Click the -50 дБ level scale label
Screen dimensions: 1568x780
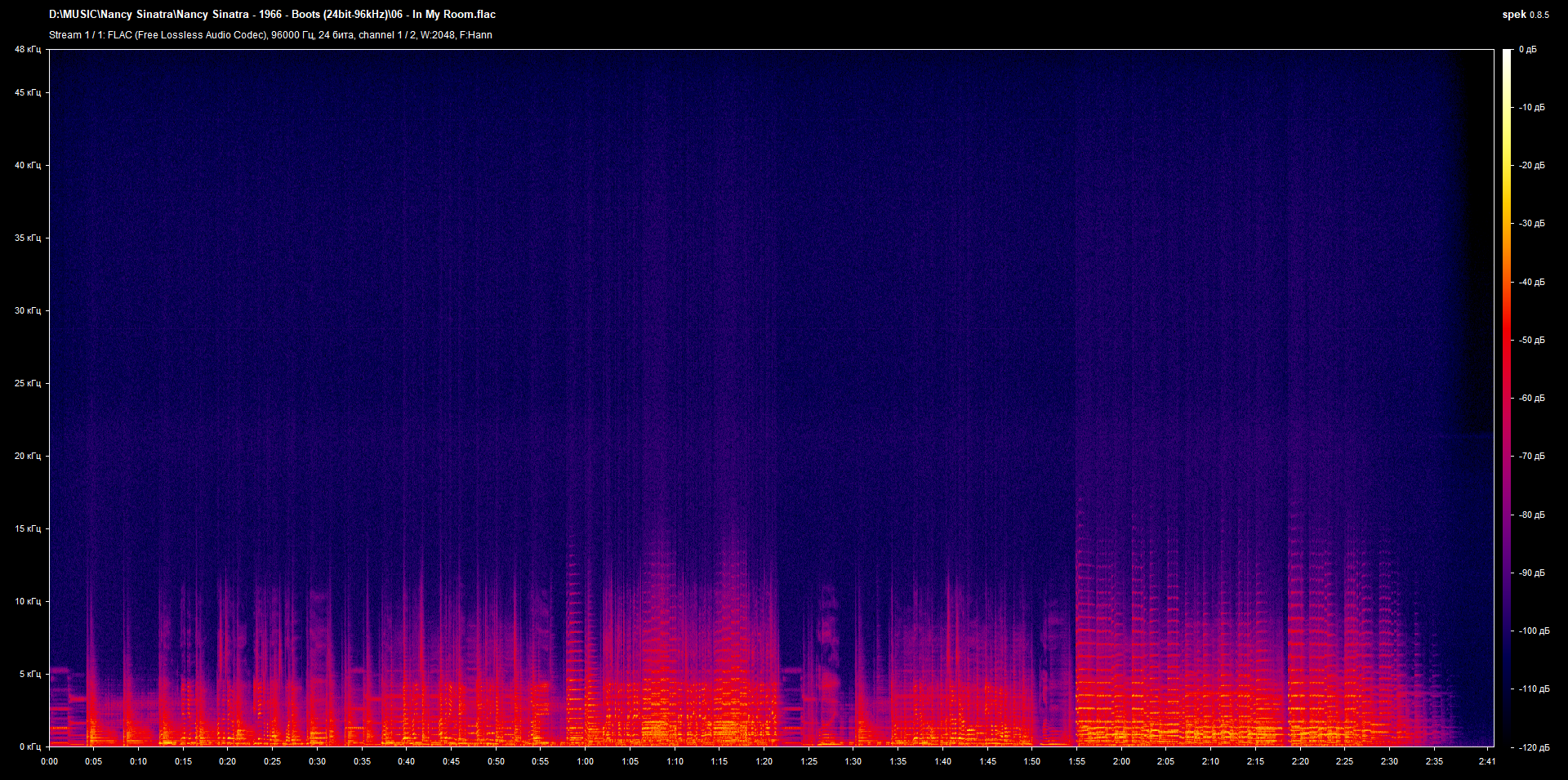[1532, 341]
